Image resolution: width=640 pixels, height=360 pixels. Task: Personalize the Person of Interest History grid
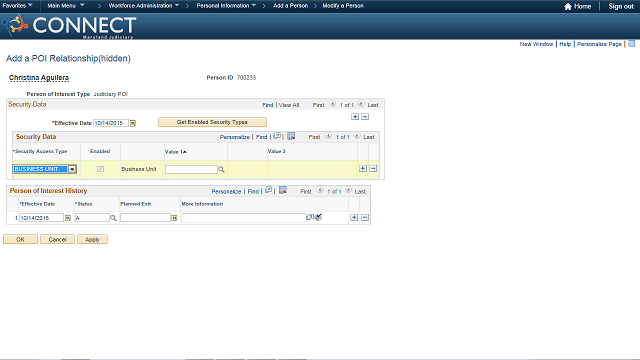pos(226,191)
